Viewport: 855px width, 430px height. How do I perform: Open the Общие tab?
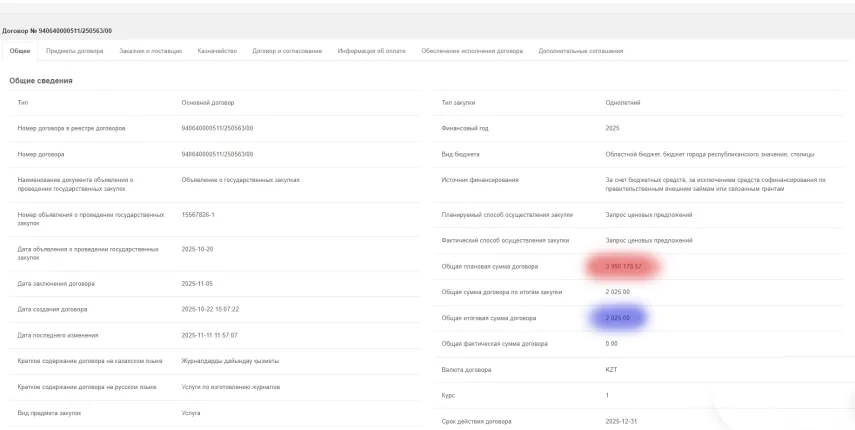point(21,52)
